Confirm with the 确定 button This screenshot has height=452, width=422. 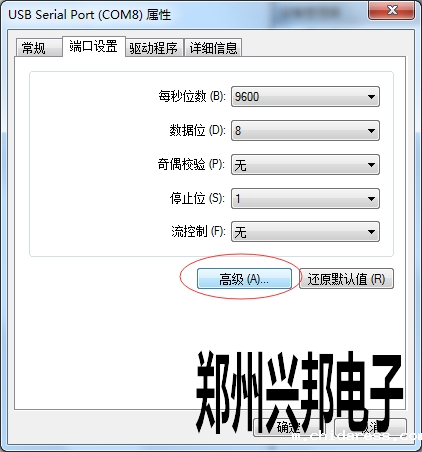289,427
